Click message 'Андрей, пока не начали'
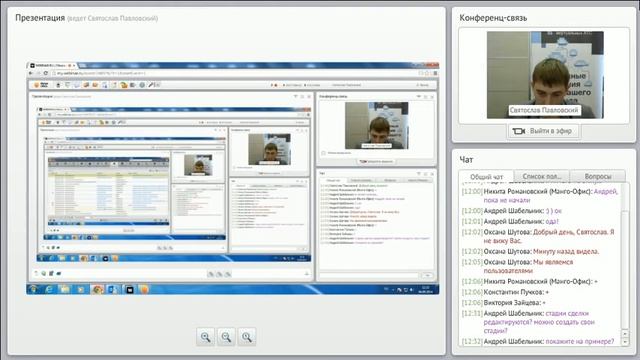 (551, 196)
